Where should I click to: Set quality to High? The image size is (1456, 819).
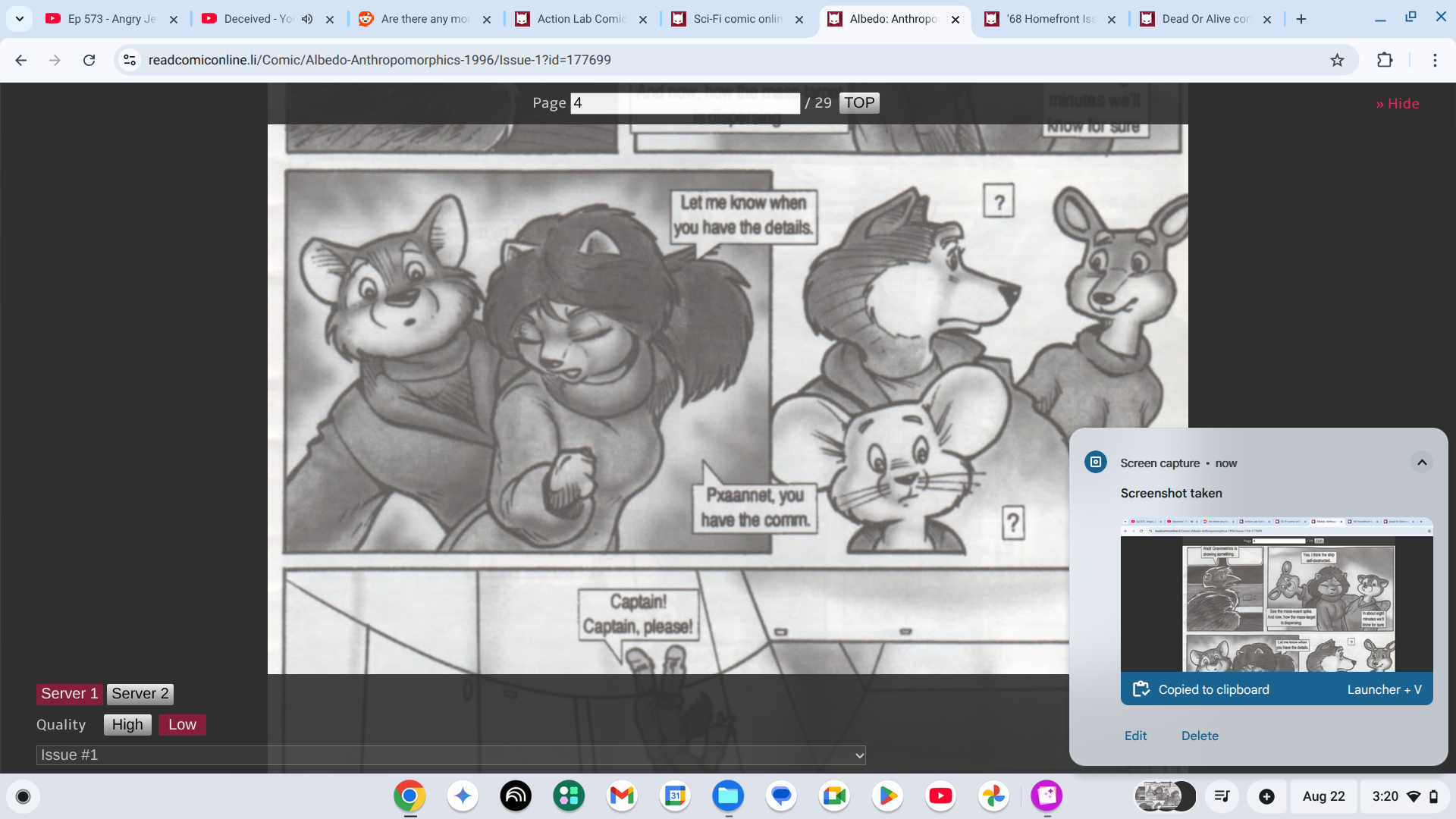pos(127,725)
